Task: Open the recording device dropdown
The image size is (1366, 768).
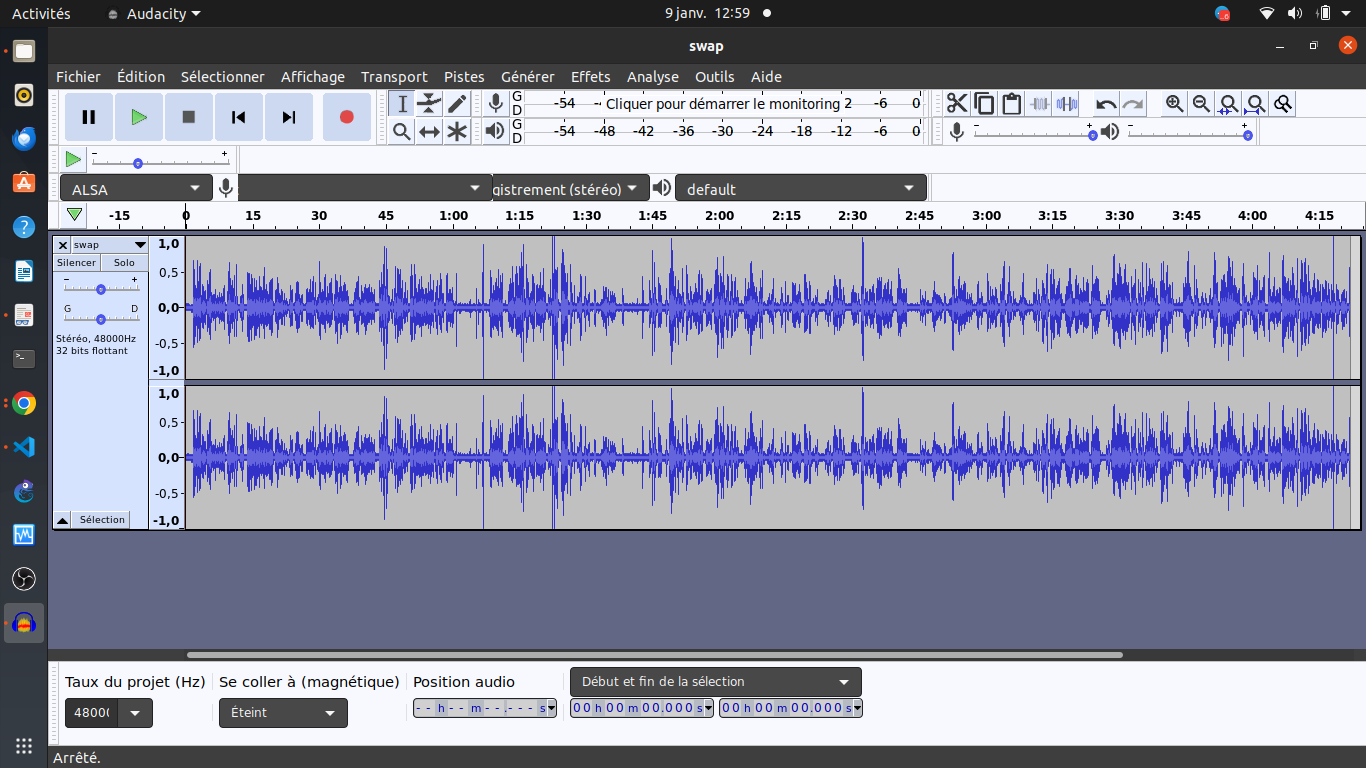Action: 365,189
